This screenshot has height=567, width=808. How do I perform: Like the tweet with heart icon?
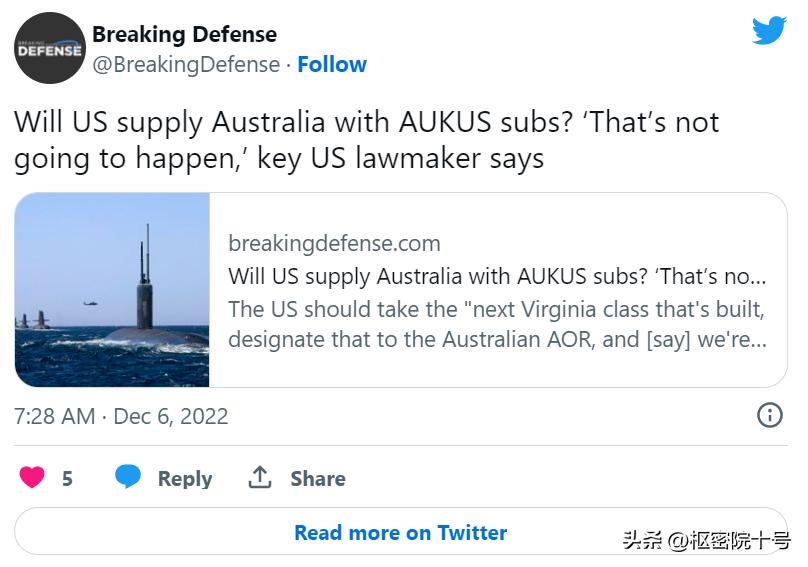tap(32, 478)
